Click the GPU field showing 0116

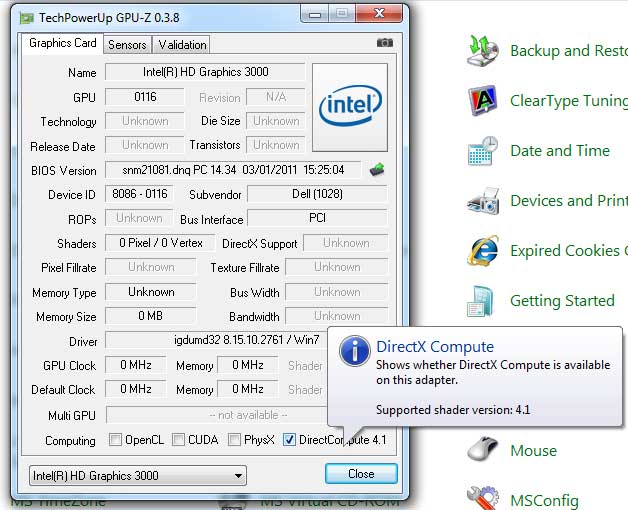(145, 97)
